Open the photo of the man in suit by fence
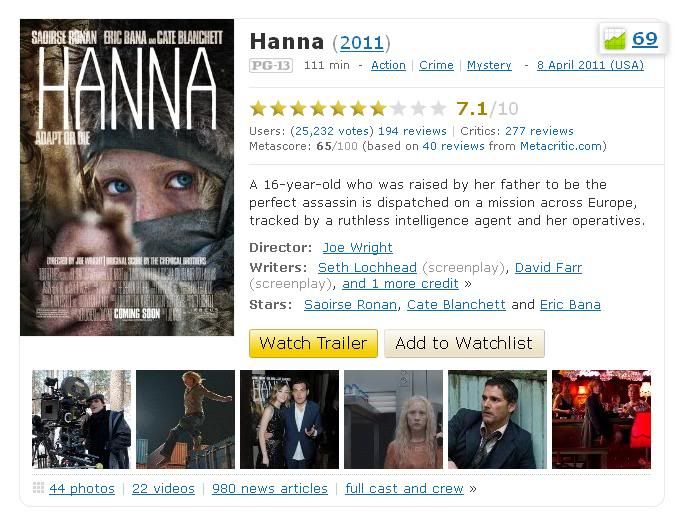 pos(497,419)
